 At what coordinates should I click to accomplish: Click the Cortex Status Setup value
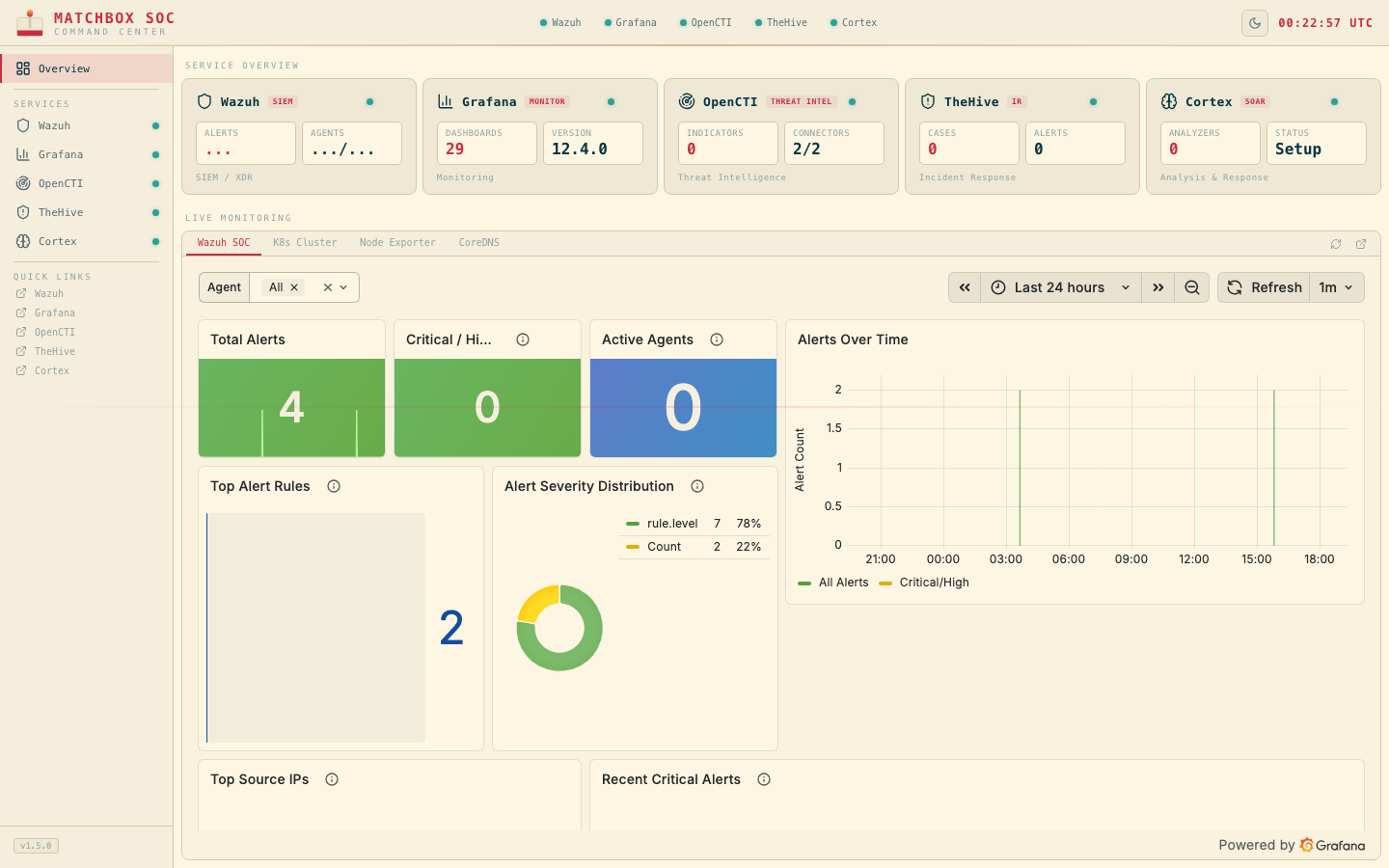pos(1298,149)
